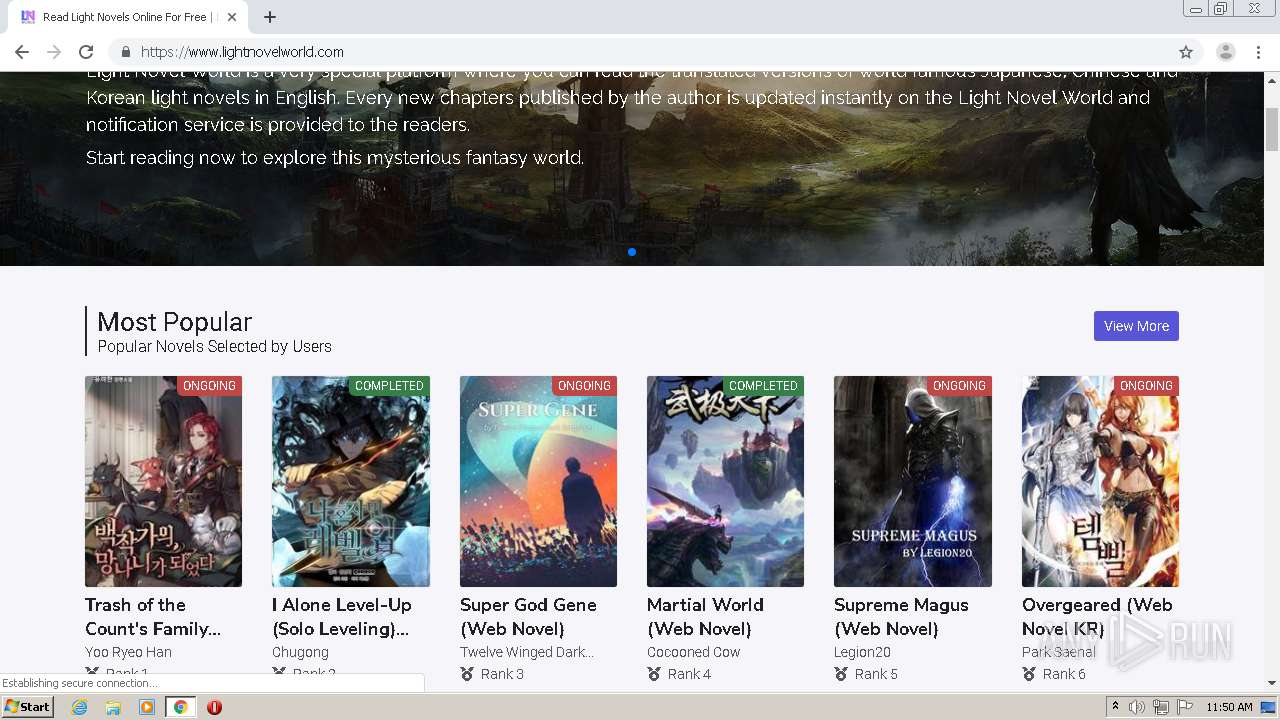
Task: Click author name Yoo Ryeo Han
Action: [128, 652]
